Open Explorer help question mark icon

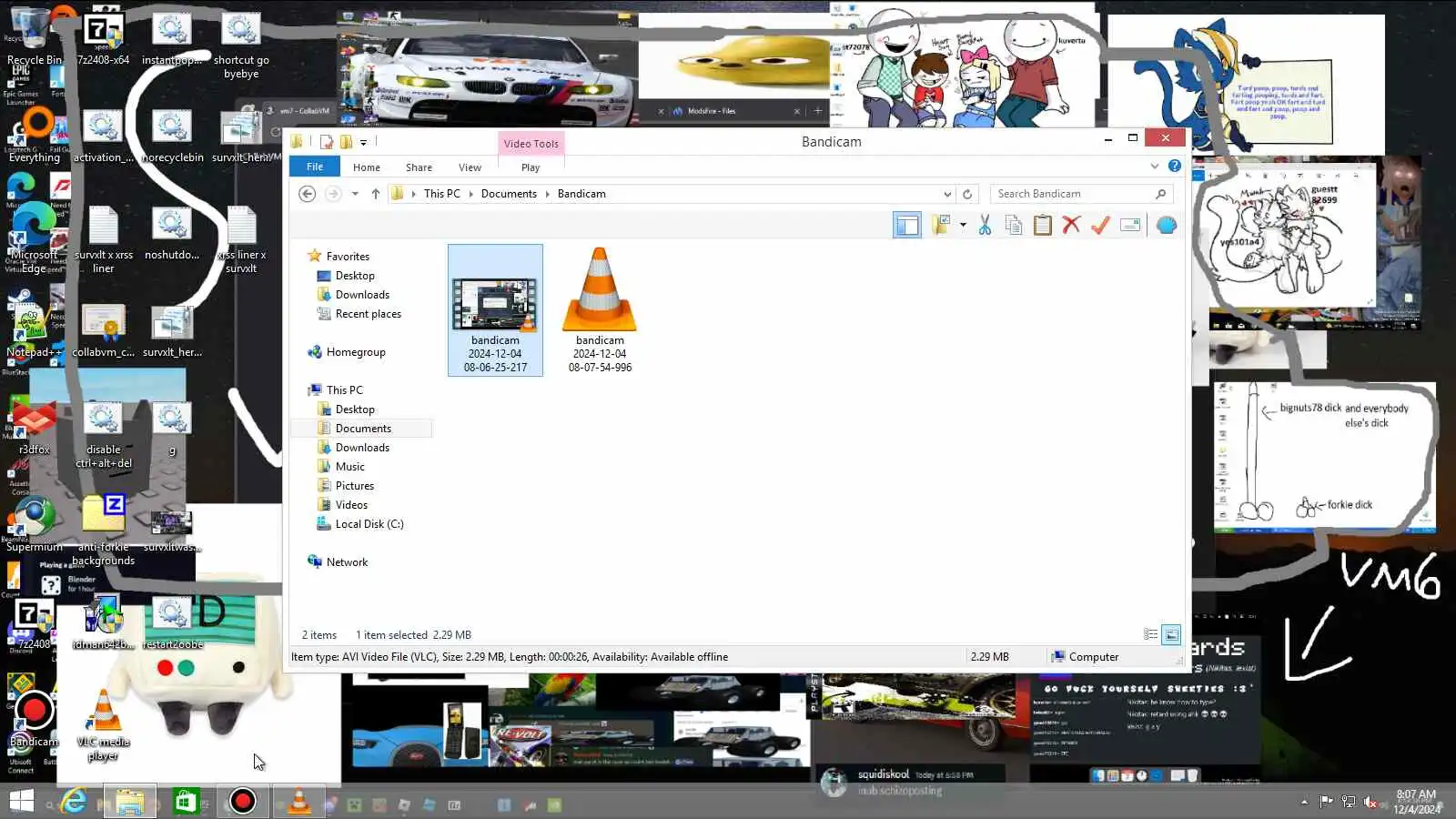coord(1175,166)
